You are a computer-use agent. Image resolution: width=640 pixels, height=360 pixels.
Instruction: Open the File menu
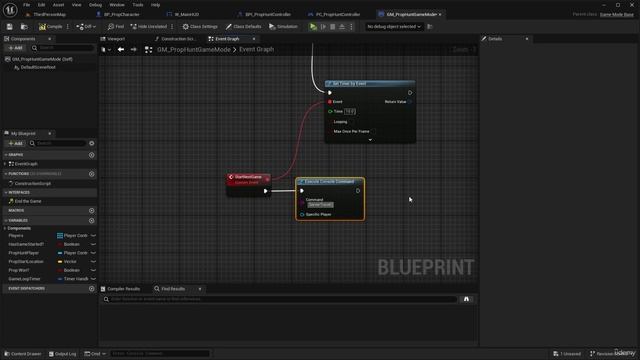(27, 5)
